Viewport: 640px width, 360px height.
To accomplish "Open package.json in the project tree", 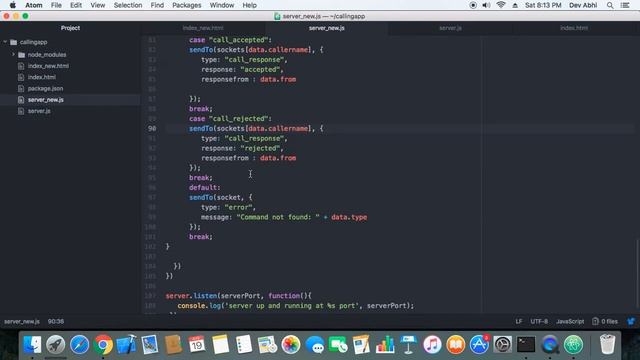I will 45,89.
